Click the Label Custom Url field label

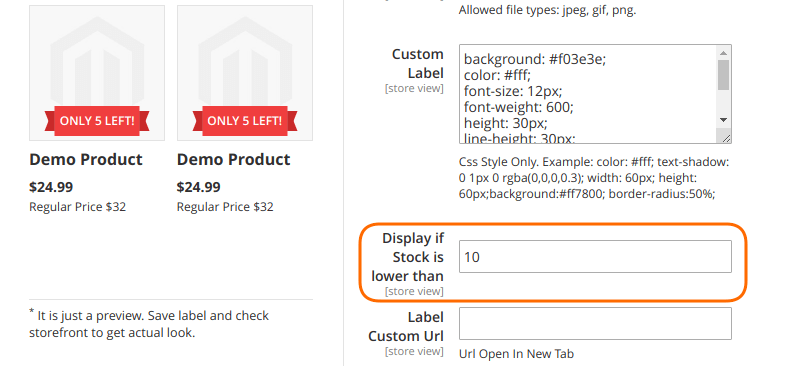coord(406,327)
